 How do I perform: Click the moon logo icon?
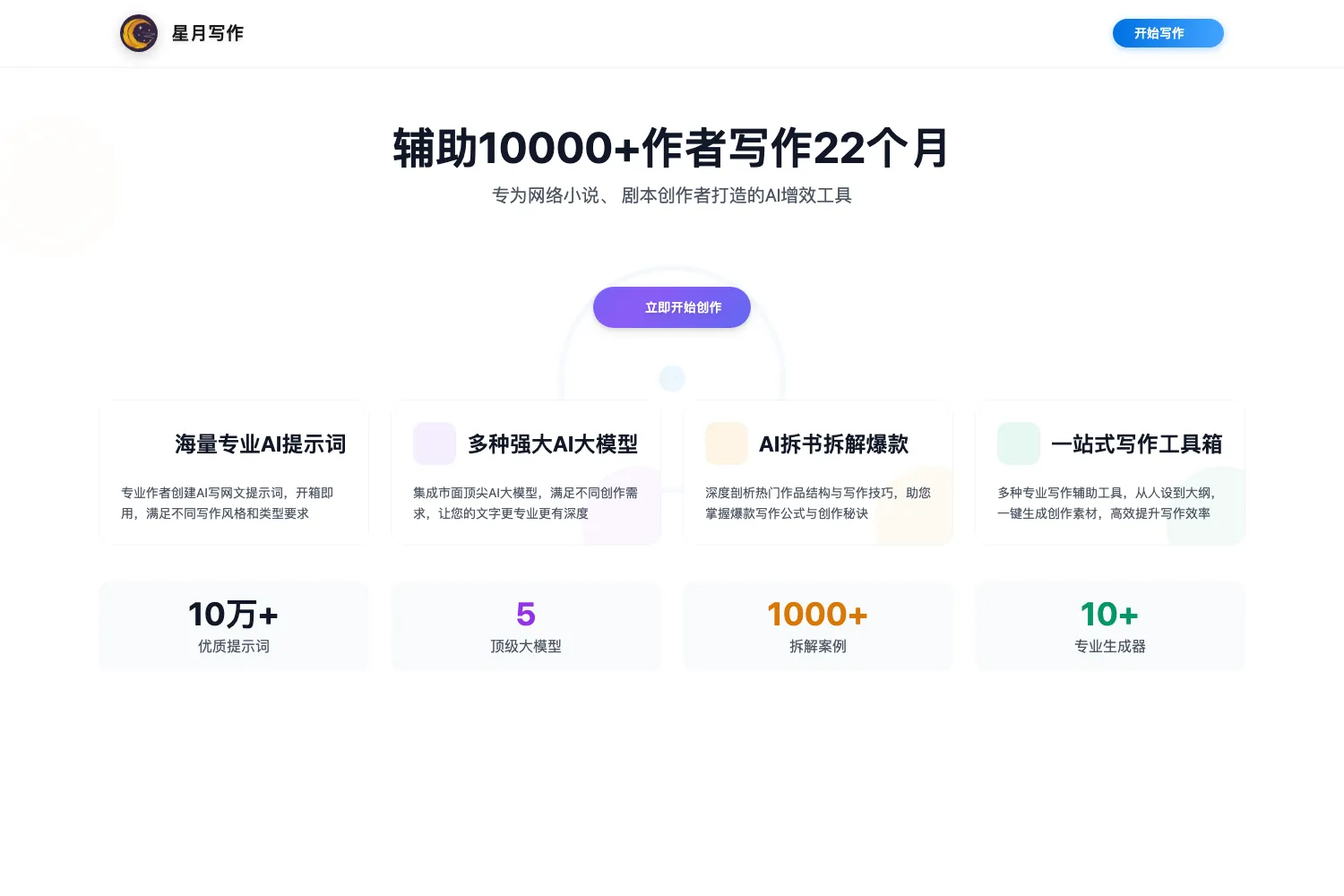[139, 33]
